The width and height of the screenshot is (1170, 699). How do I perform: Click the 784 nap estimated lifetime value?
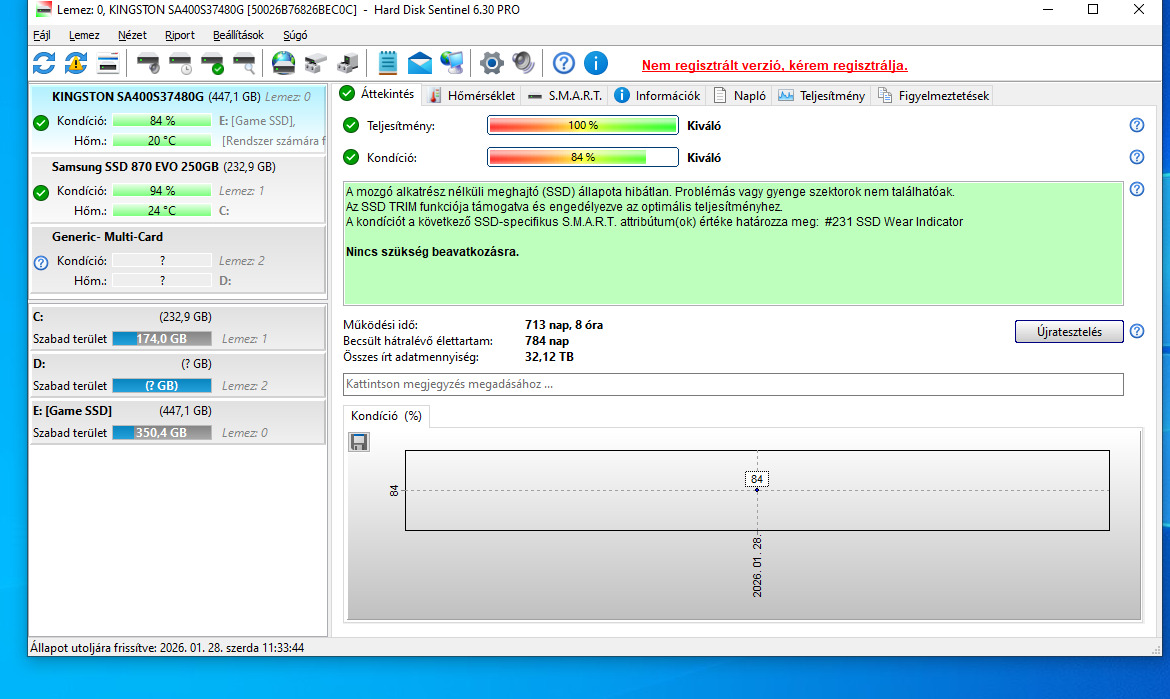click(x=547, y=341)
